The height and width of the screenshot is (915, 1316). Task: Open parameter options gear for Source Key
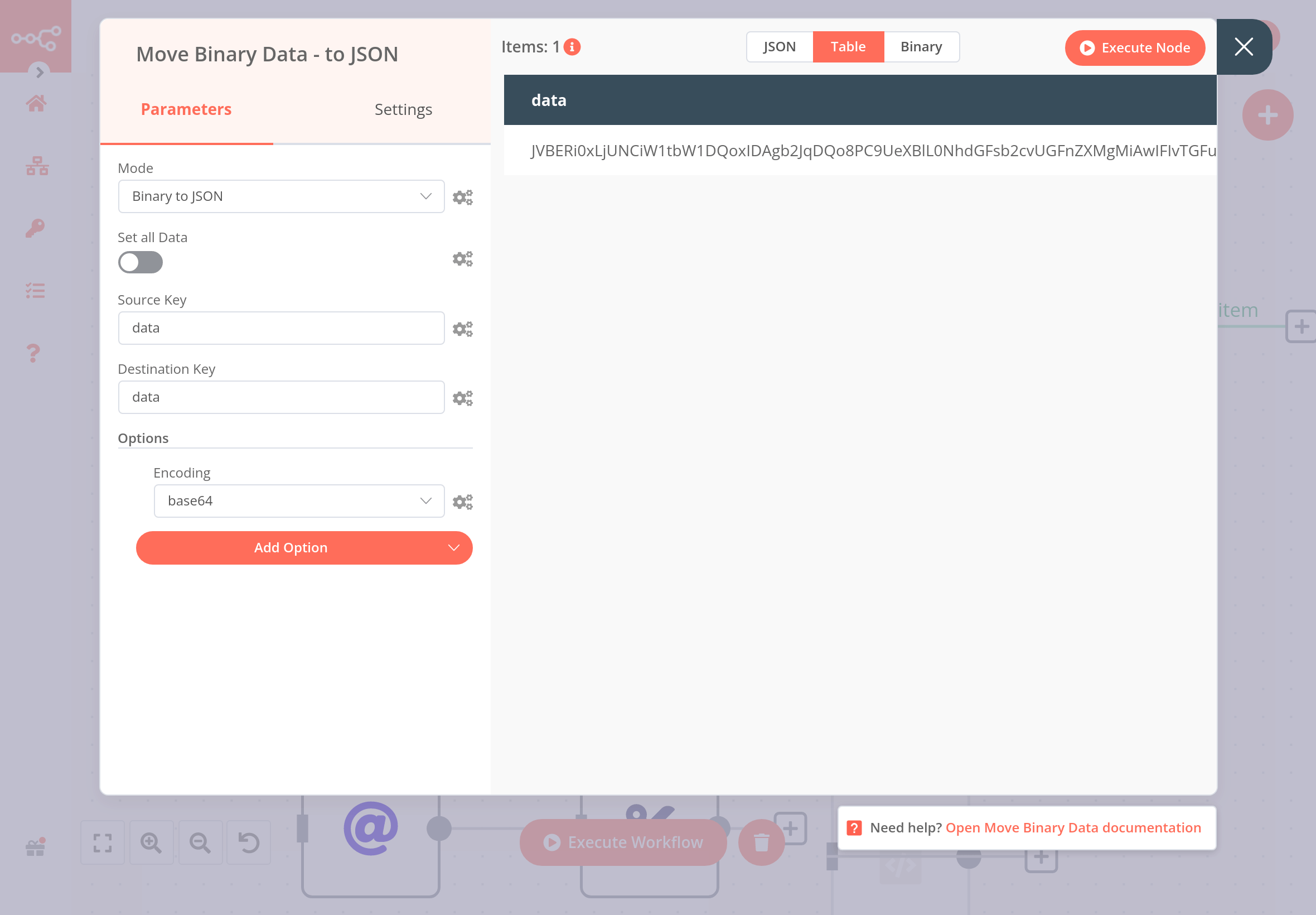[x=462, y=329]
